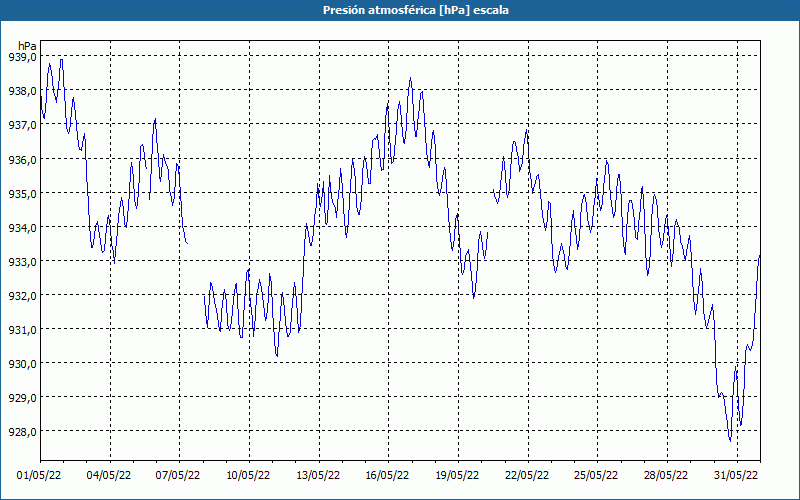Select the 935,0 y-axis label
800x500 pixels.
click(22, 193)
